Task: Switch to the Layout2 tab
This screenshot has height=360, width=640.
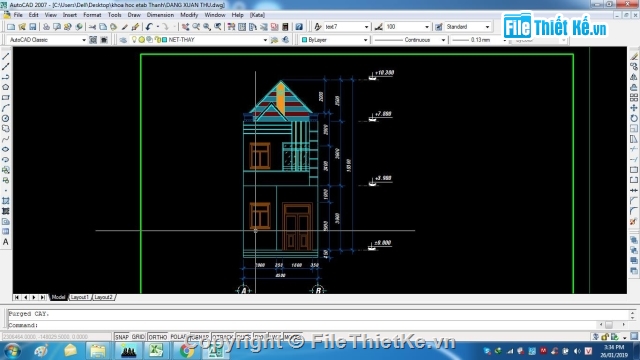Action: (103, 297)
